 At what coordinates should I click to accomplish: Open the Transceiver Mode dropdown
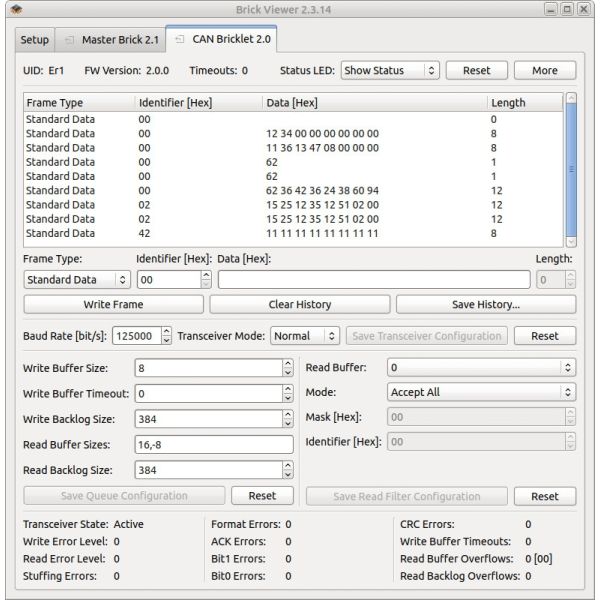305,336
